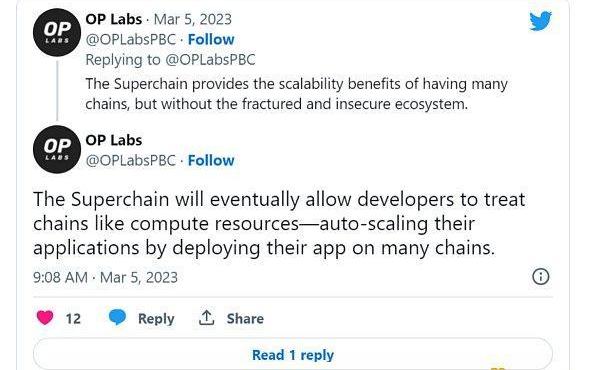Open the OP Labs name in main tweet
This screenshot has height=370, width=600.
tap(114, 140)
